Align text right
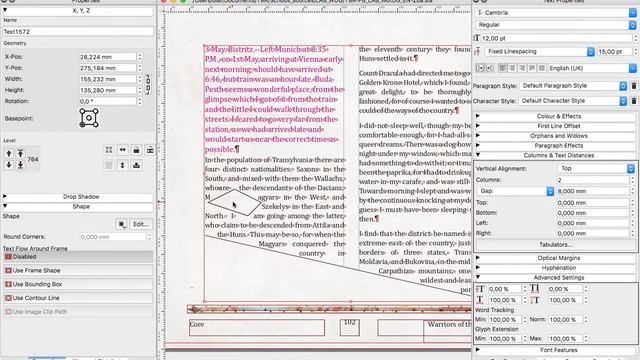The image size is (640, 360). pos(522,68)
